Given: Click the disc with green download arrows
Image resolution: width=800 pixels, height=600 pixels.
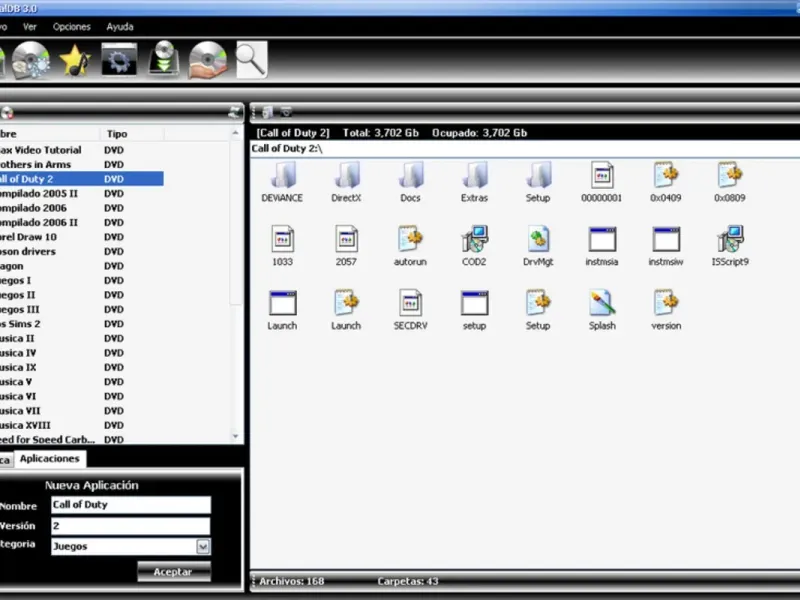Looking at the screenshot, I should click(x=164, y=60).
